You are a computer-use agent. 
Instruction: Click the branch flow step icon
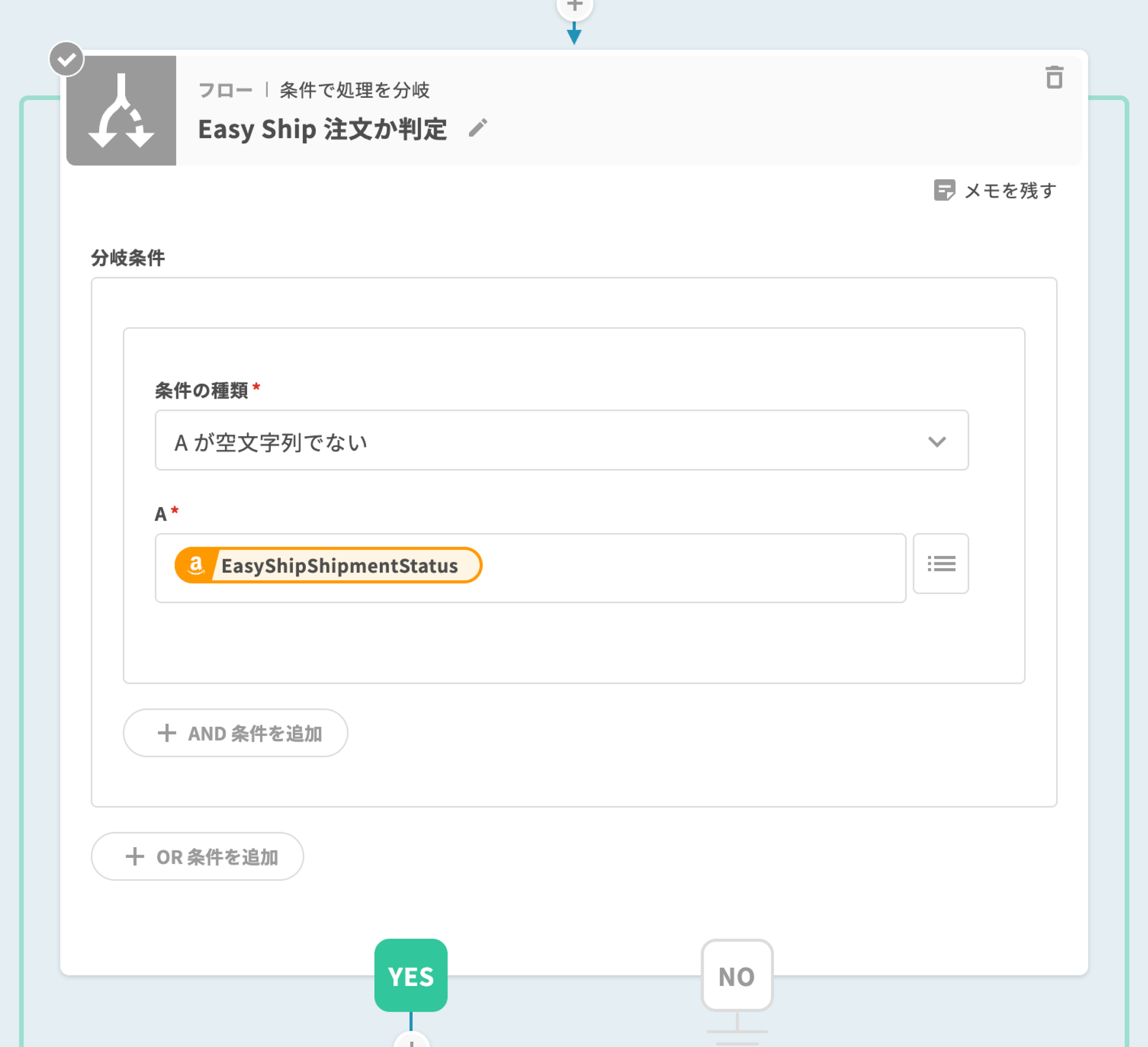pyautogui.click(x=121, y=110)
